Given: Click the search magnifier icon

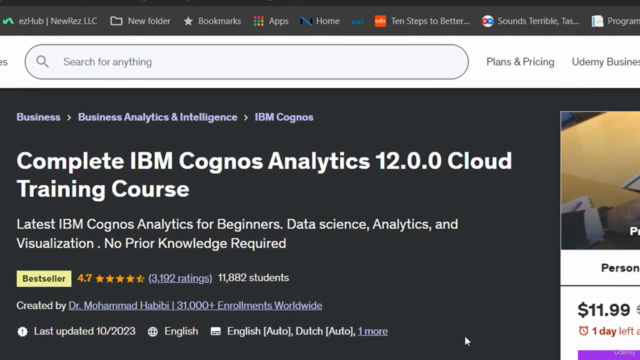Looking at the screenshot, I should point(42,62).
